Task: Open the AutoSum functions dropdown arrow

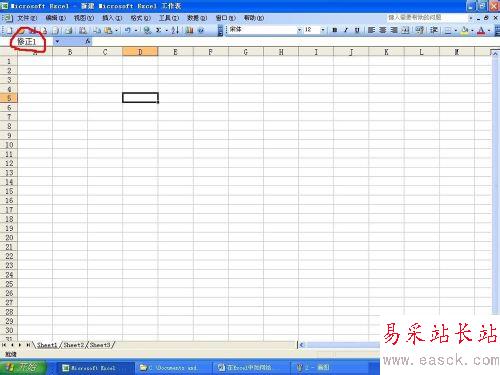Action: [166, 30]
